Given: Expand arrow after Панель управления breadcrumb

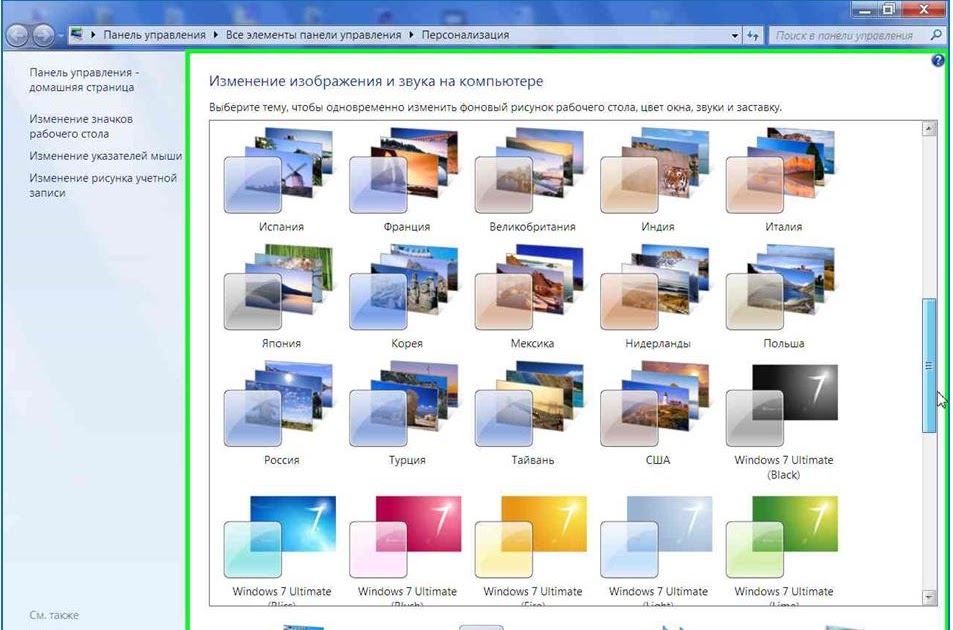Looking at the screenshot, I should point(216,35).
